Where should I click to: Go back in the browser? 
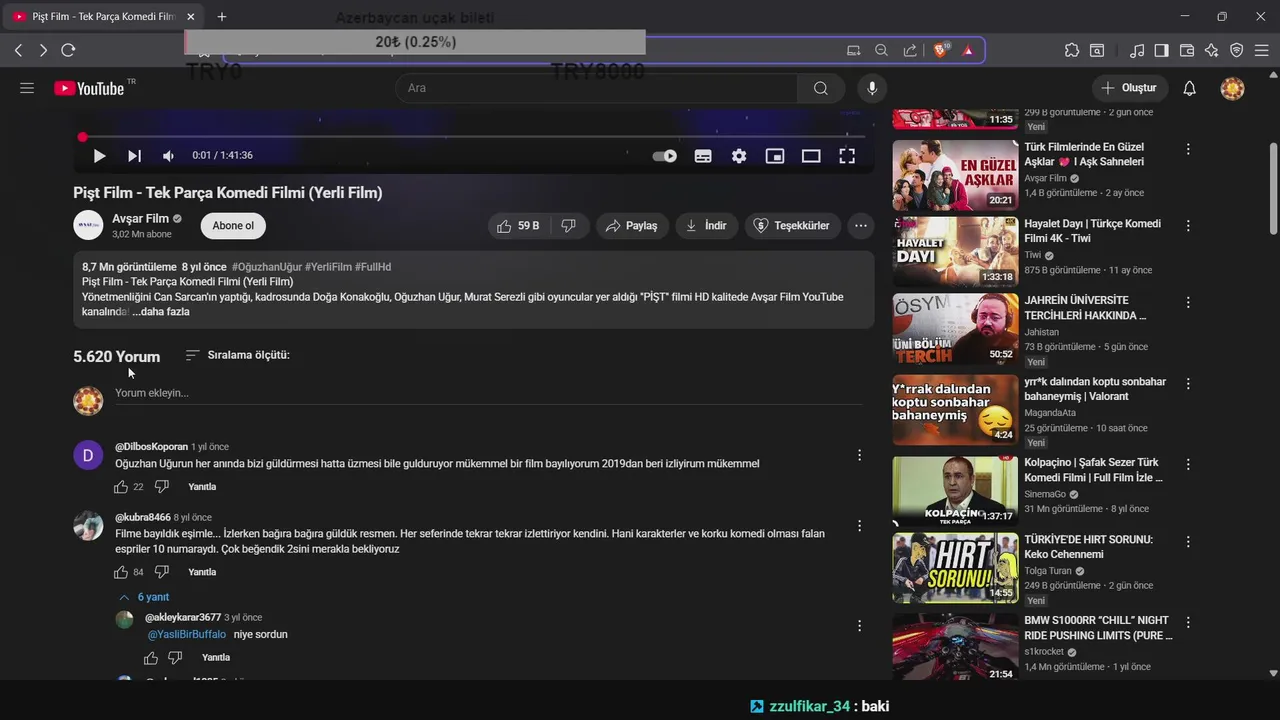click(18, 50)
